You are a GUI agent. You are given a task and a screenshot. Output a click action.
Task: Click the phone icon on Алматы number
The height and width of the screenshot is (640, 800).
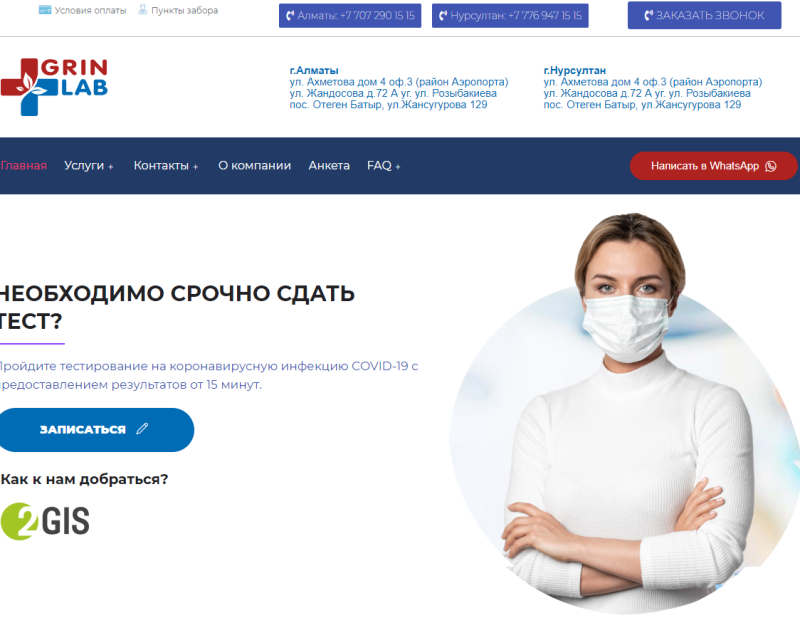click(x=290, y=16)
